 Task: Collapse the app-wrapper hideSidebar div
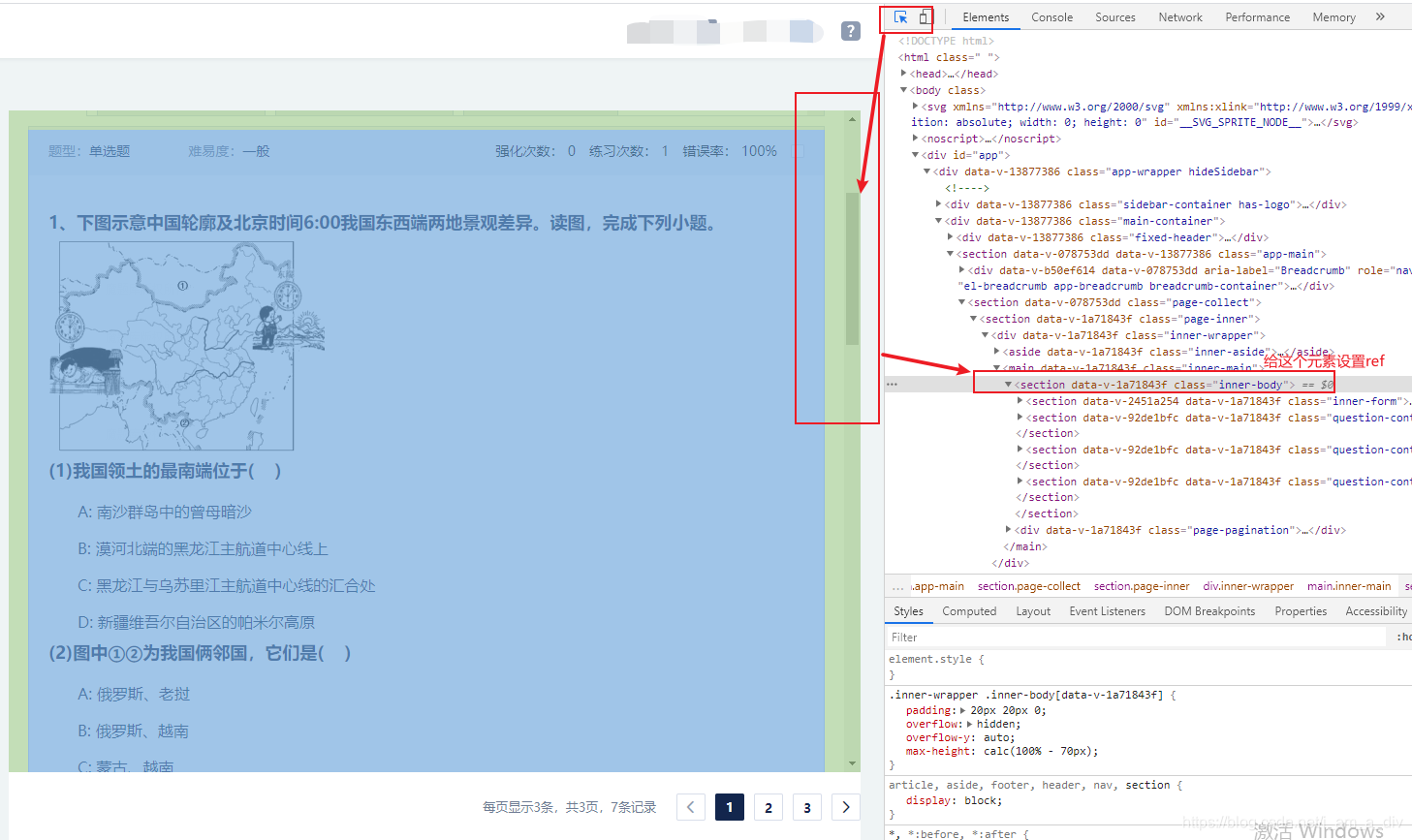pos(926,171)
